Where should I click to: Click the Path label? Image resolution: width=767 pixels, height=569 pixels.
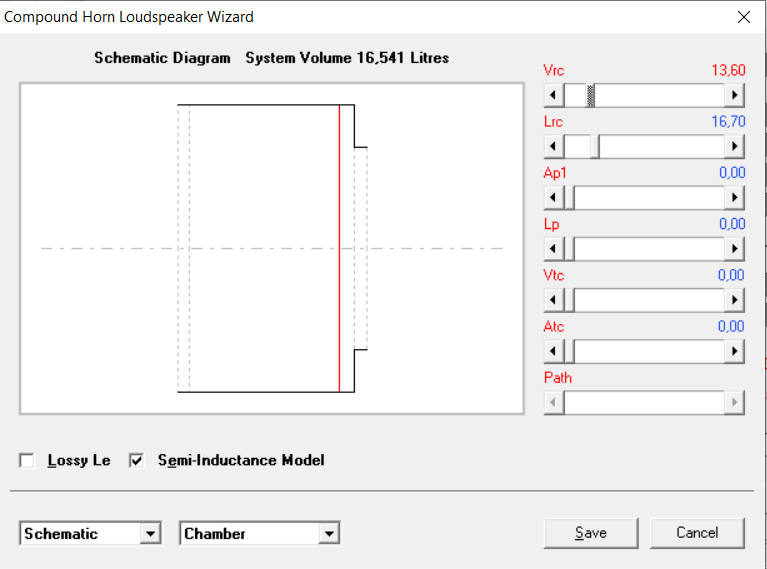click(x=558, y=378)
